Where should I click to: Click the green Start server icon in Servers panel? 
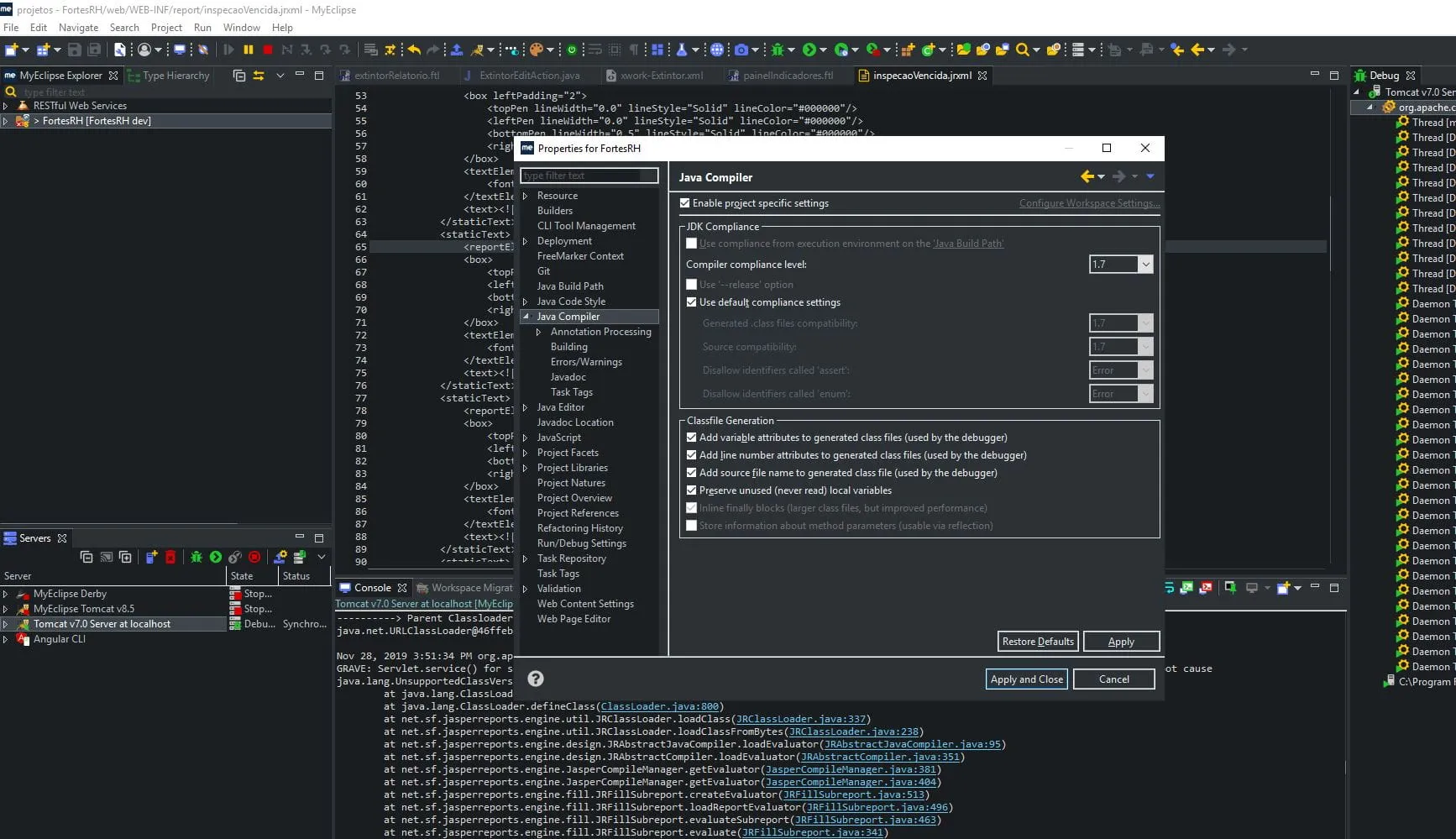[216, 557]
